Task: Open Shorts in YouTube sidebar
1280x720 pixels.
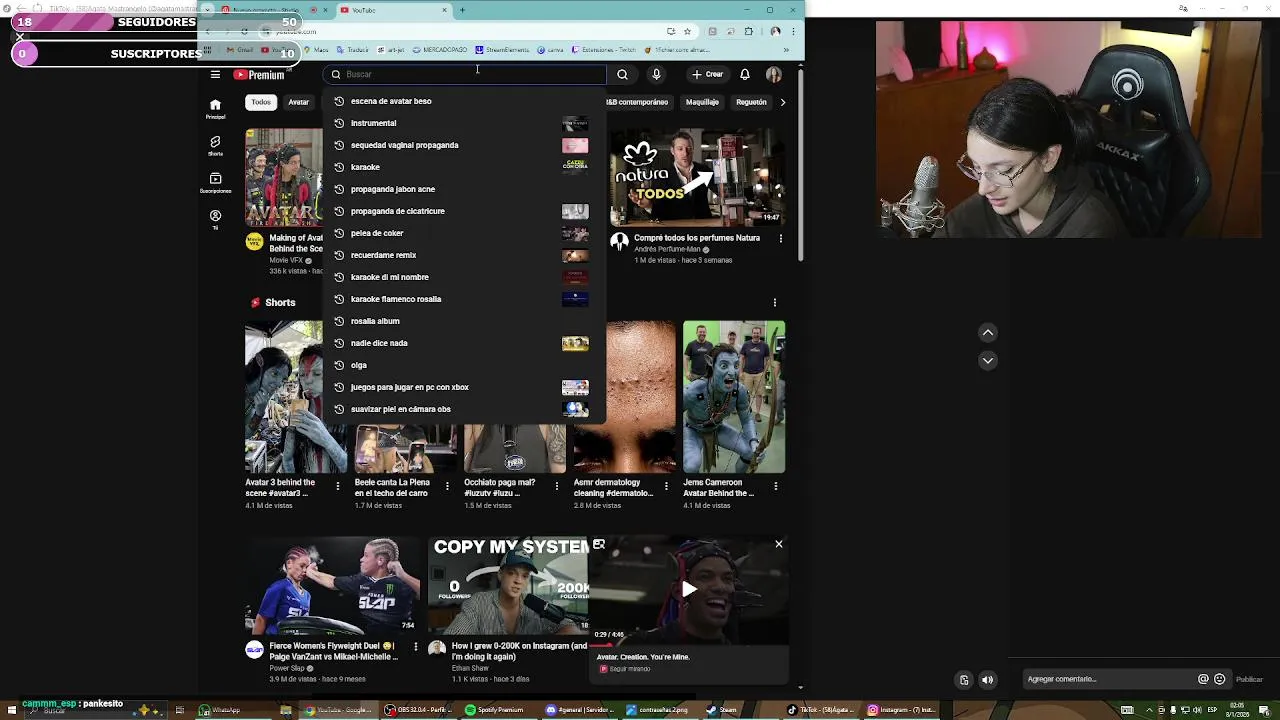Action: 215,146
